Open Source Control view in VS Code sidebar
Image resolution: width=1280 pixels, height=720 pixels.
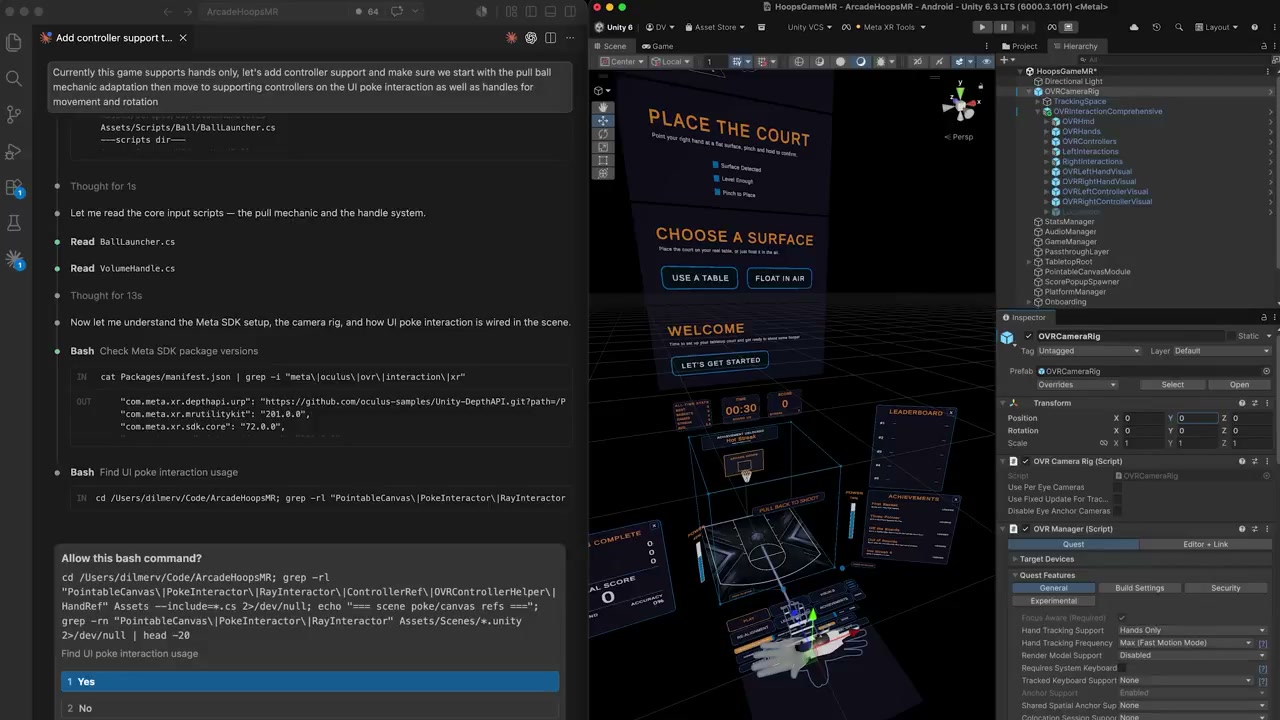point(14,114)
